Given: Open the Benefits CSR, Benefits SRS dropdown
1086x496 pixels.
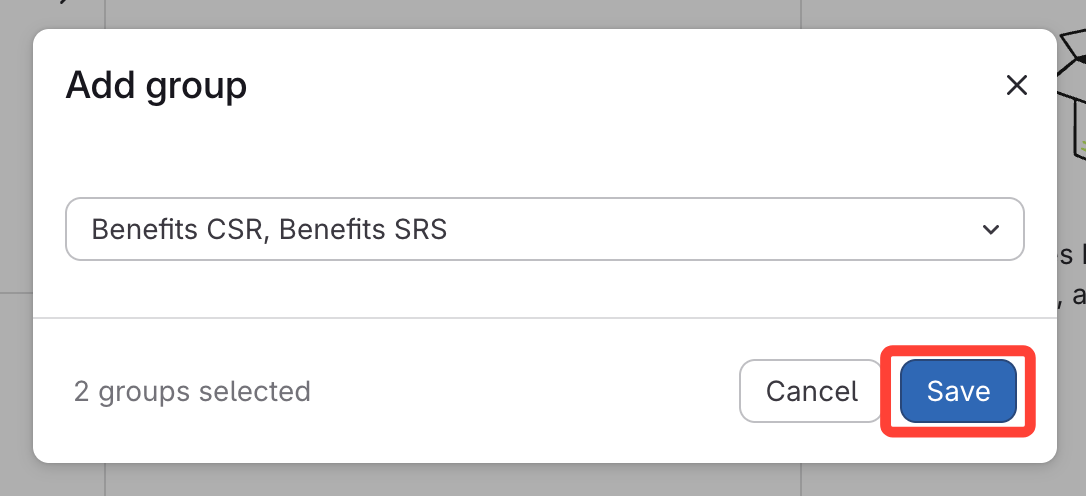Looking at the screenshot, I should click(544, 229).
